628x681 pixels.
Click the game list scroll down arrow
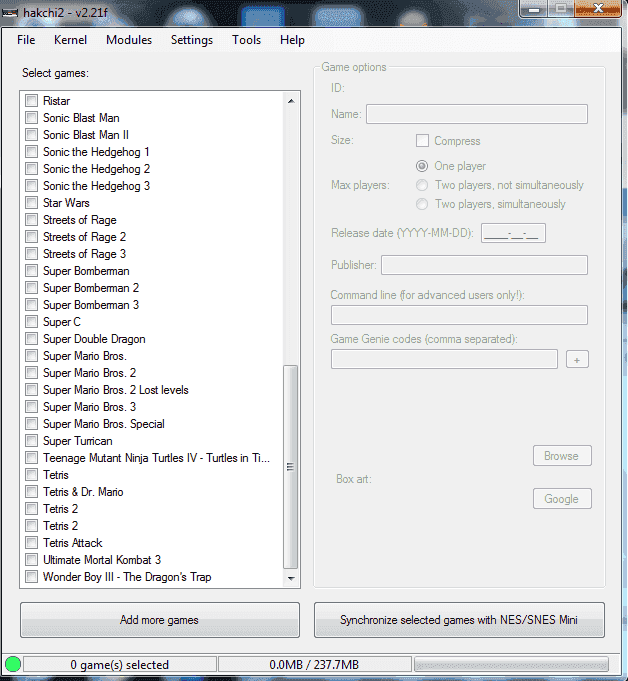tap(291, 578)
